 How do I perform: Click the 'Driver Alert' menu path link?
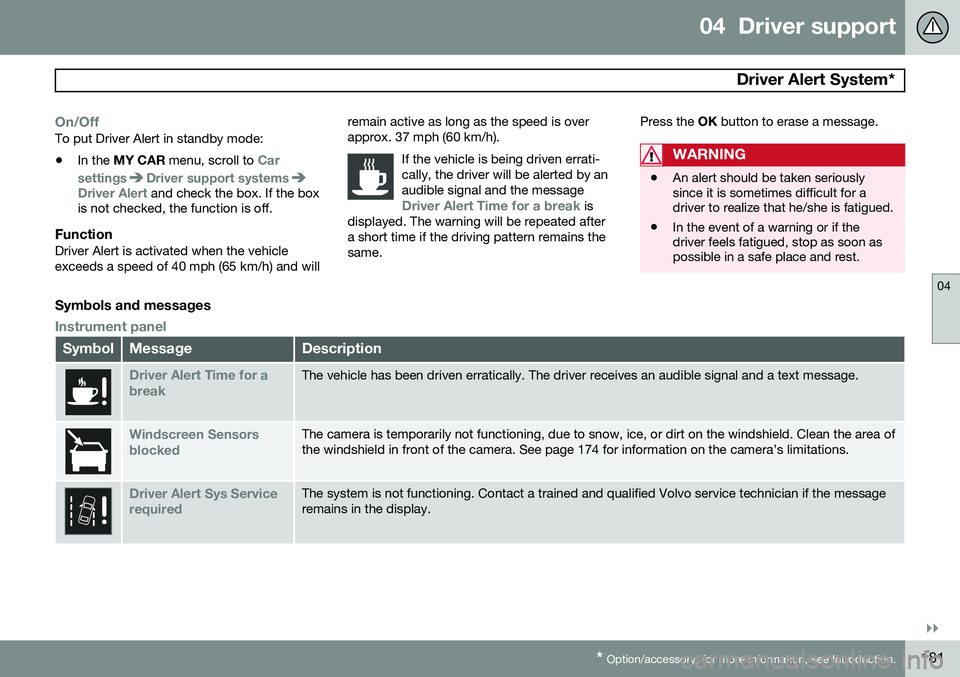tap(112, 193)
